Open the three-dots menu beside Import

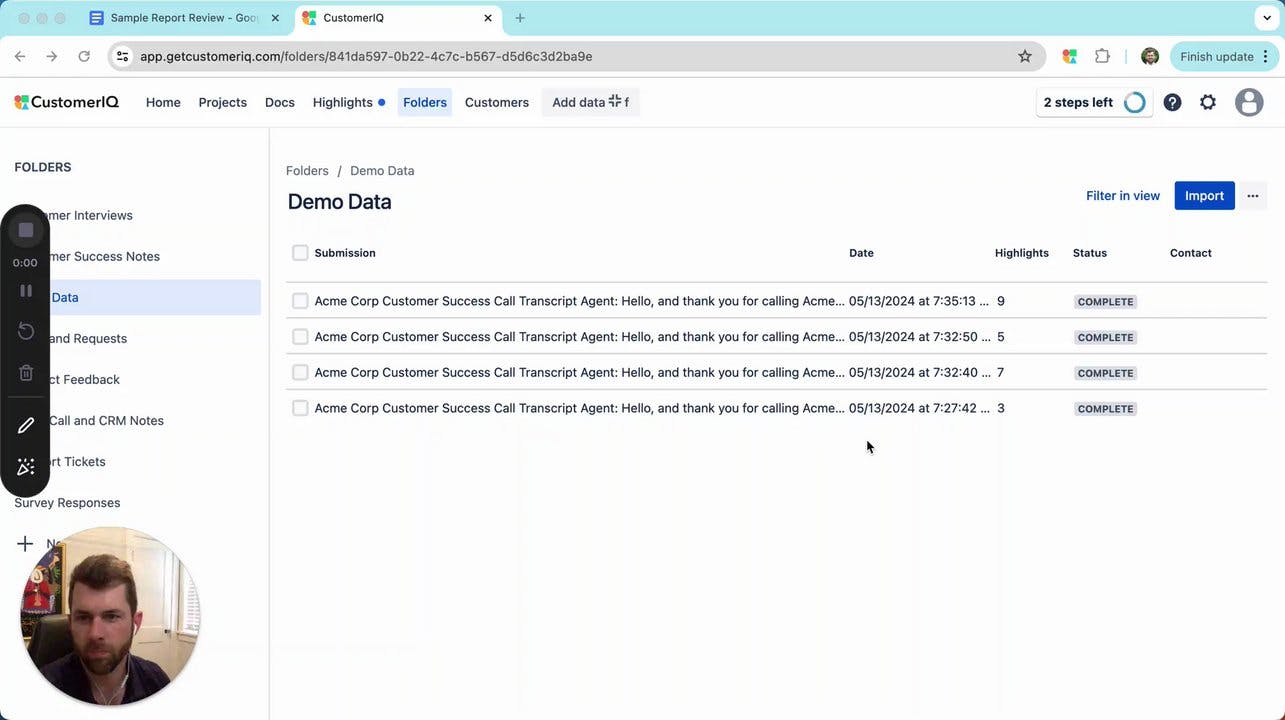[1253, 196]
